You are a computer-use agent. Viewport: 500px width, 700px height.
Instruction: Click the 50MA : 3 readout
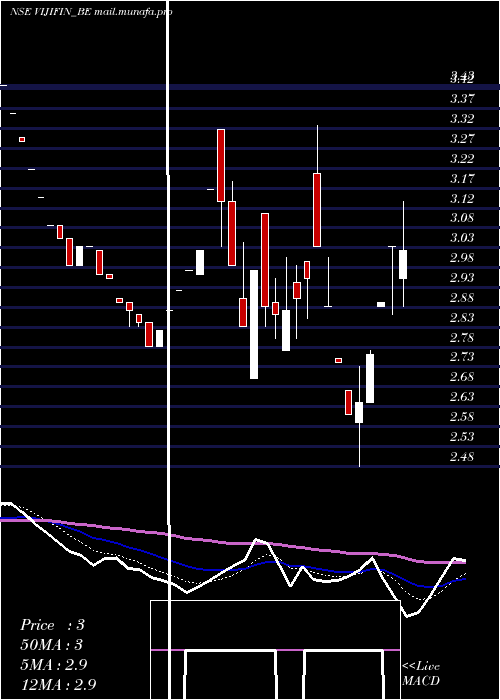pos(52,645)
